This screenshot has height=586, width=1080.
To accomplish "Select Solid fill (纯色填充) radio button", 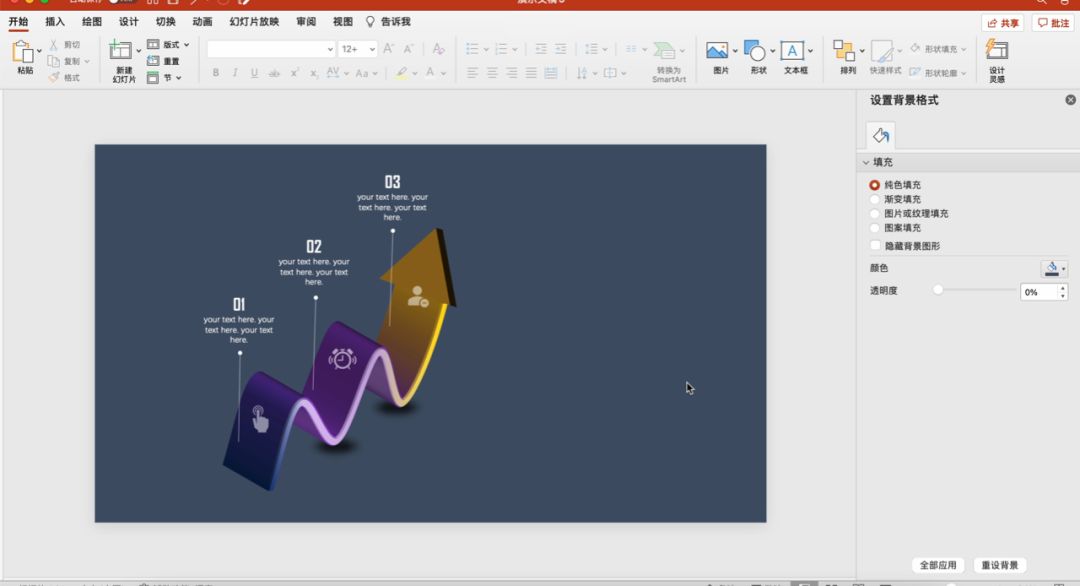I will [875, 185].
